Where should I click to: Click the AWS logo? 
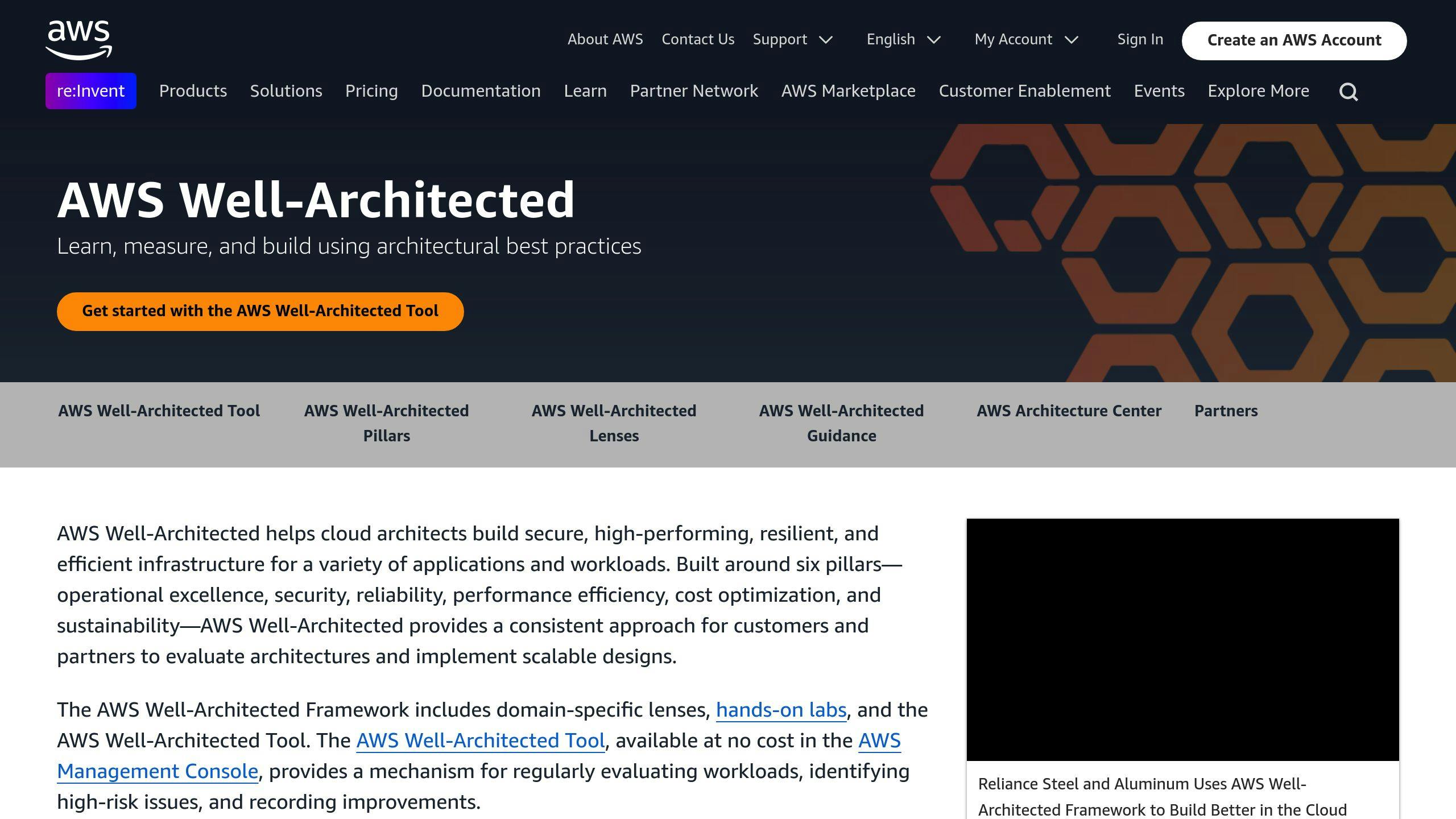pyautogui.click(x=78, y=40)
